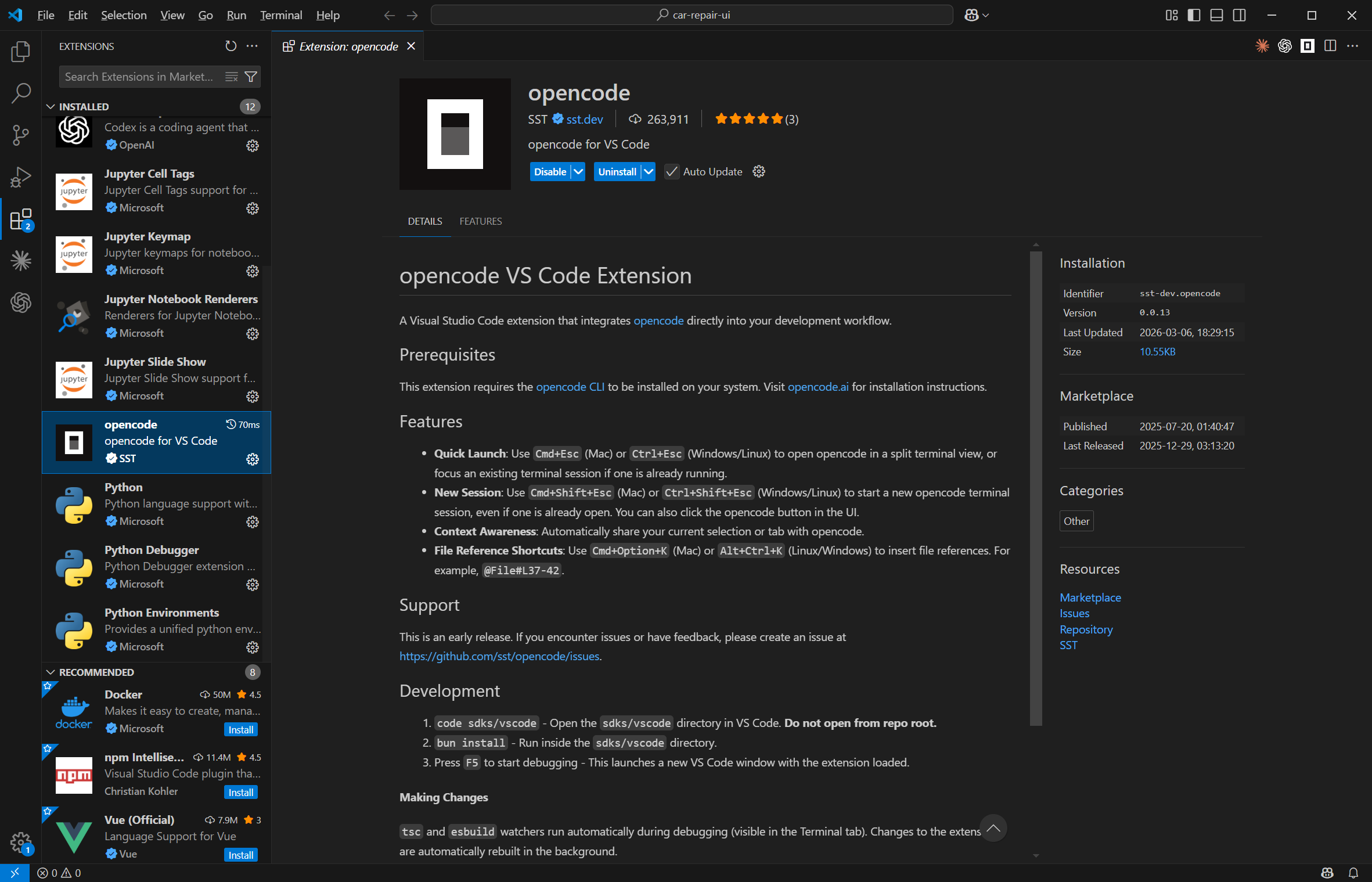Open the Terminal menu

280,15
